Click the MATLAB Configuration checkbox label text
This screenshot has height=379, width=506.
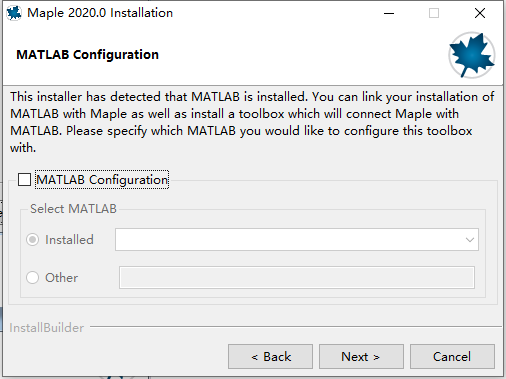(102, 180)
